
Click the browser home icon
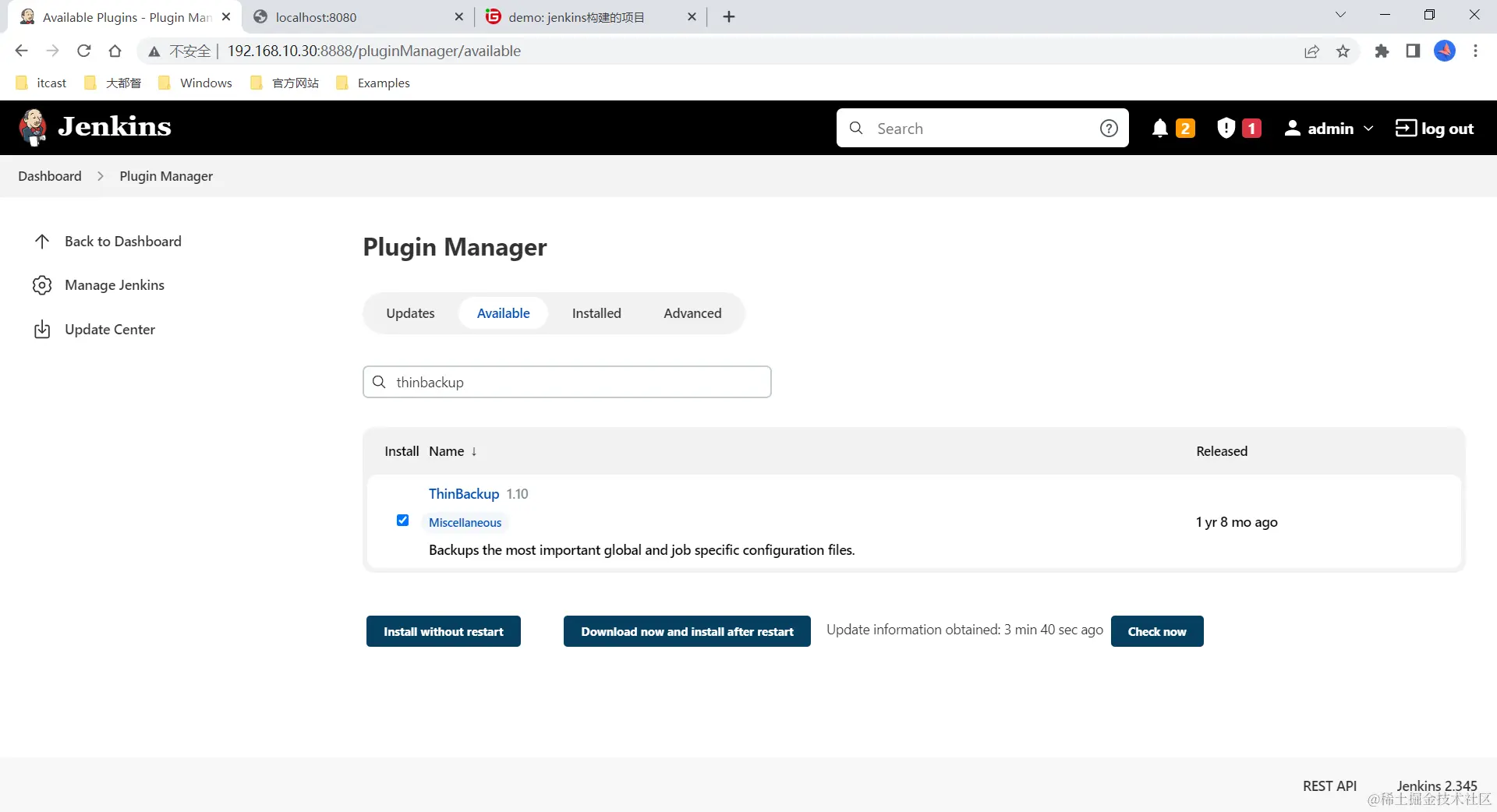[x=115, y=51]
